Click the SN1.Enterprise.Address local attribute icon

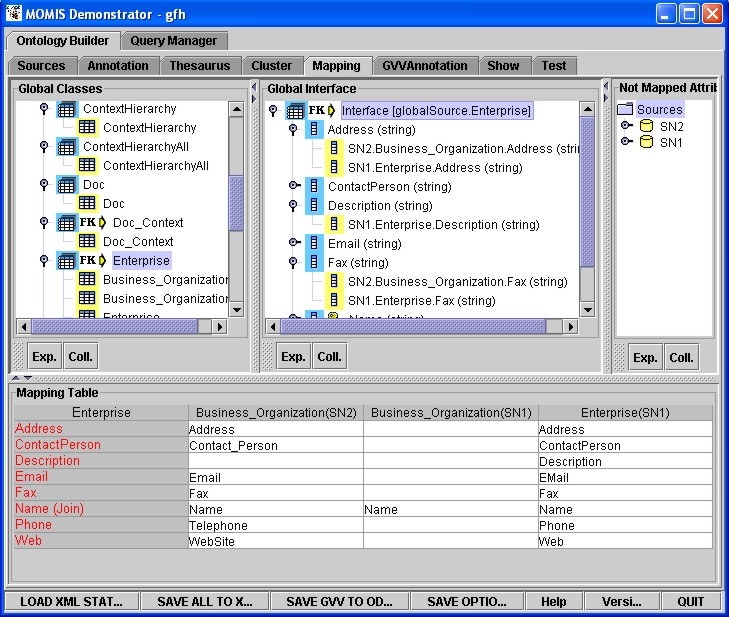pyautogui.click(x=334, y=167)
